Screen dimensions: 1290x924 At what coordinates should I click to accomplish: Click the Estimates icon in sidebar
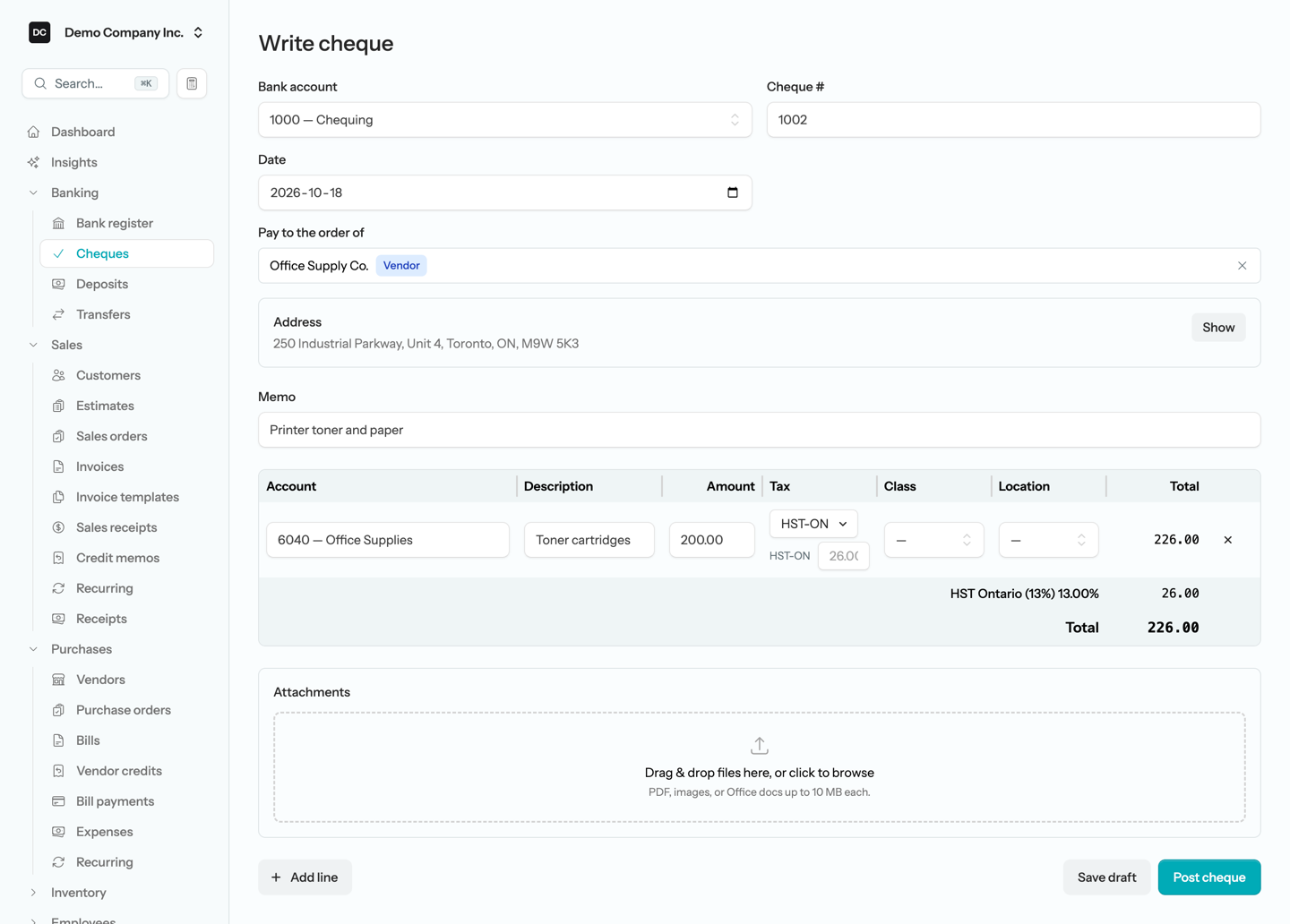pos(58,406)
